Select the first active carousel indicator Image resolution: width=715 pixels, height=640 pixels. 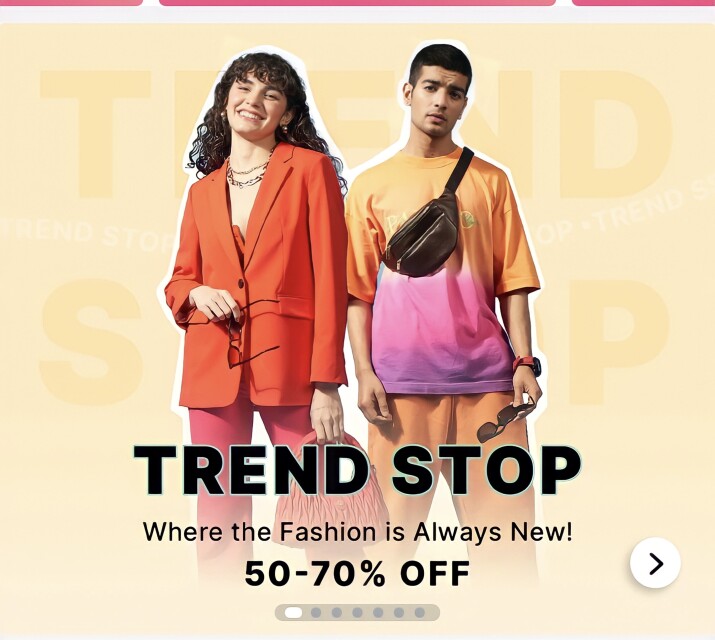293,613
